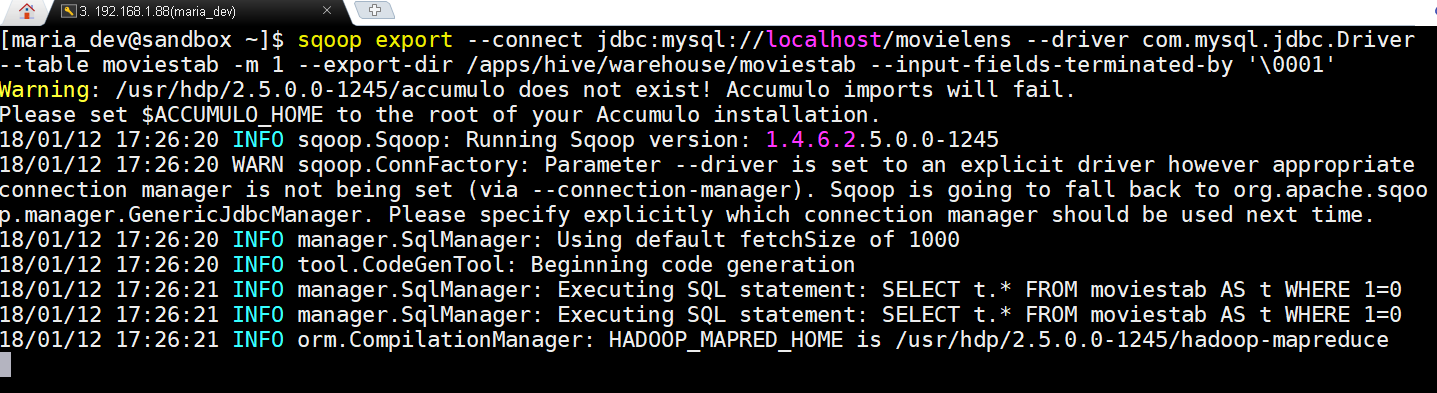The width and height of the screenshot is (1437, 393).
Task: Open the home tab with house icon
Action: click(24, 12)
